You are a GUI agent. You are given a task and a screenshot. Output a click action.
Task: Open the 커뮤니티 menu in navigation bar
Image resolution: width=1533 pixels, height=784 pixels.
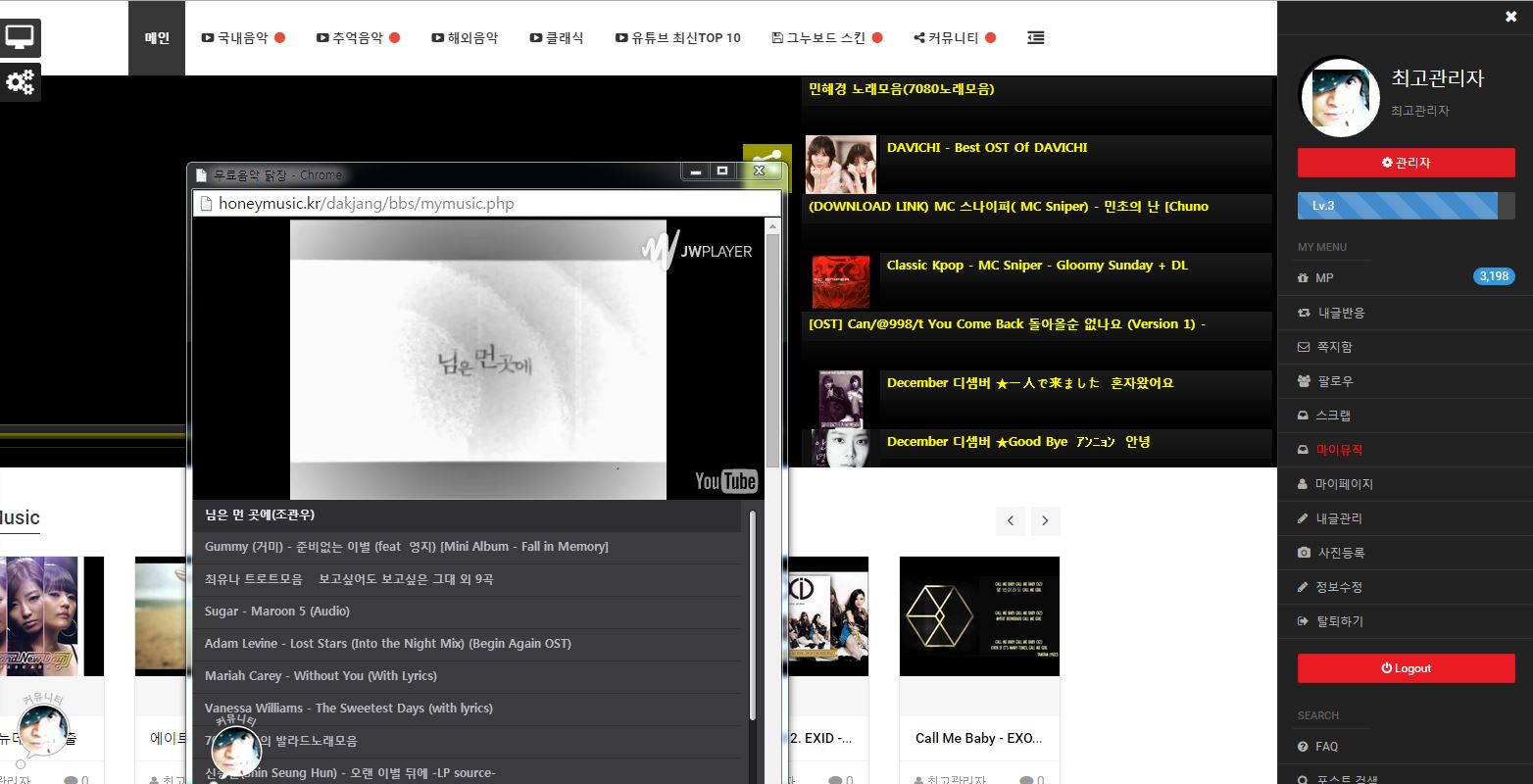955,38
